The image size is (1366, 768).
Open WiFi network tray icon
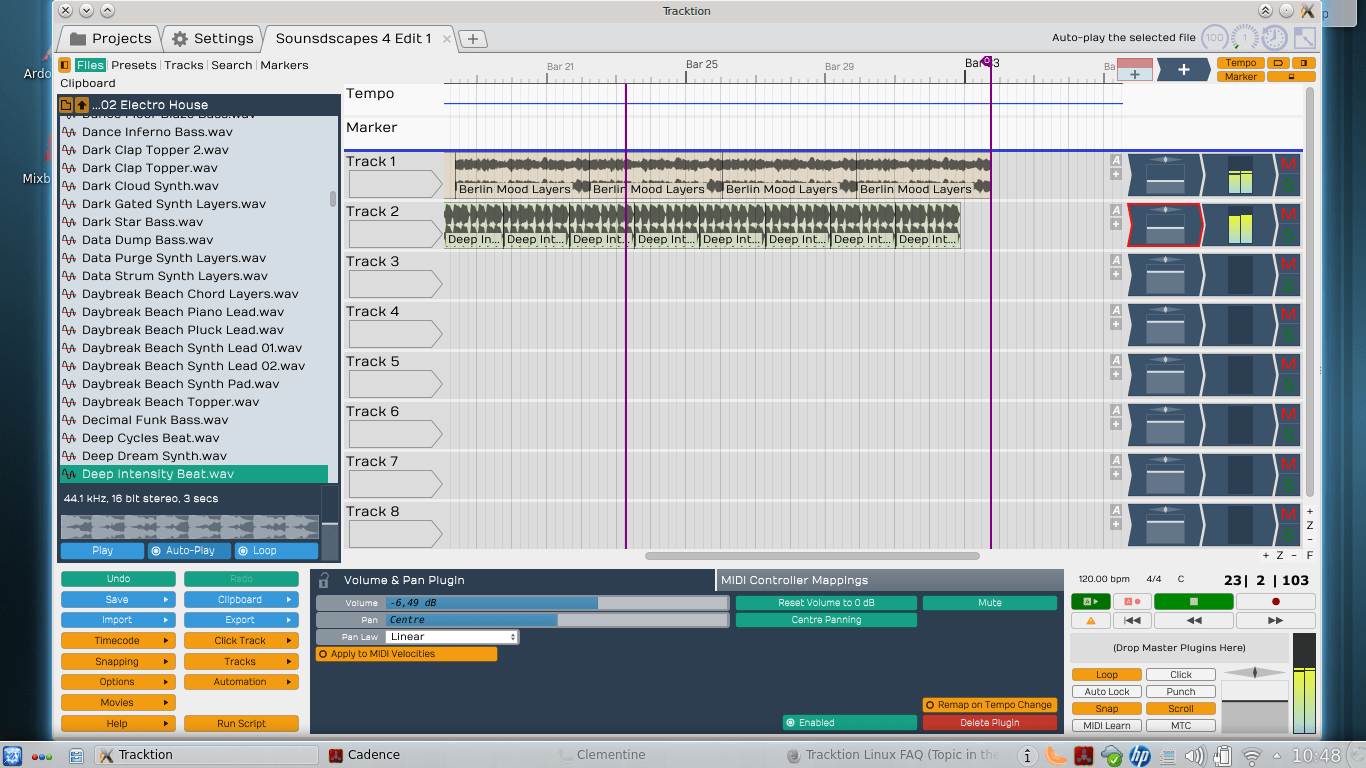pyautogui.click(x=1251, y=756)
